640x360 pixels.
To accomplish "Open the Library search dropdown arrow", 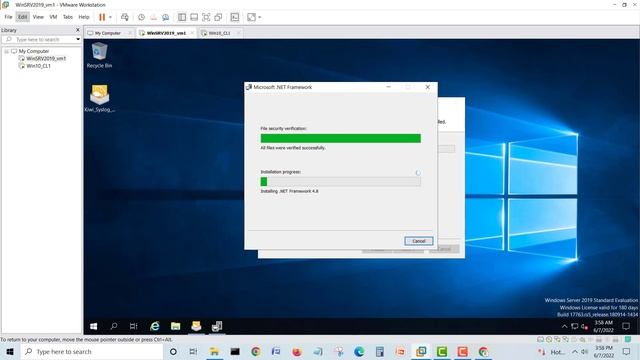I will [x=78, y=40].
